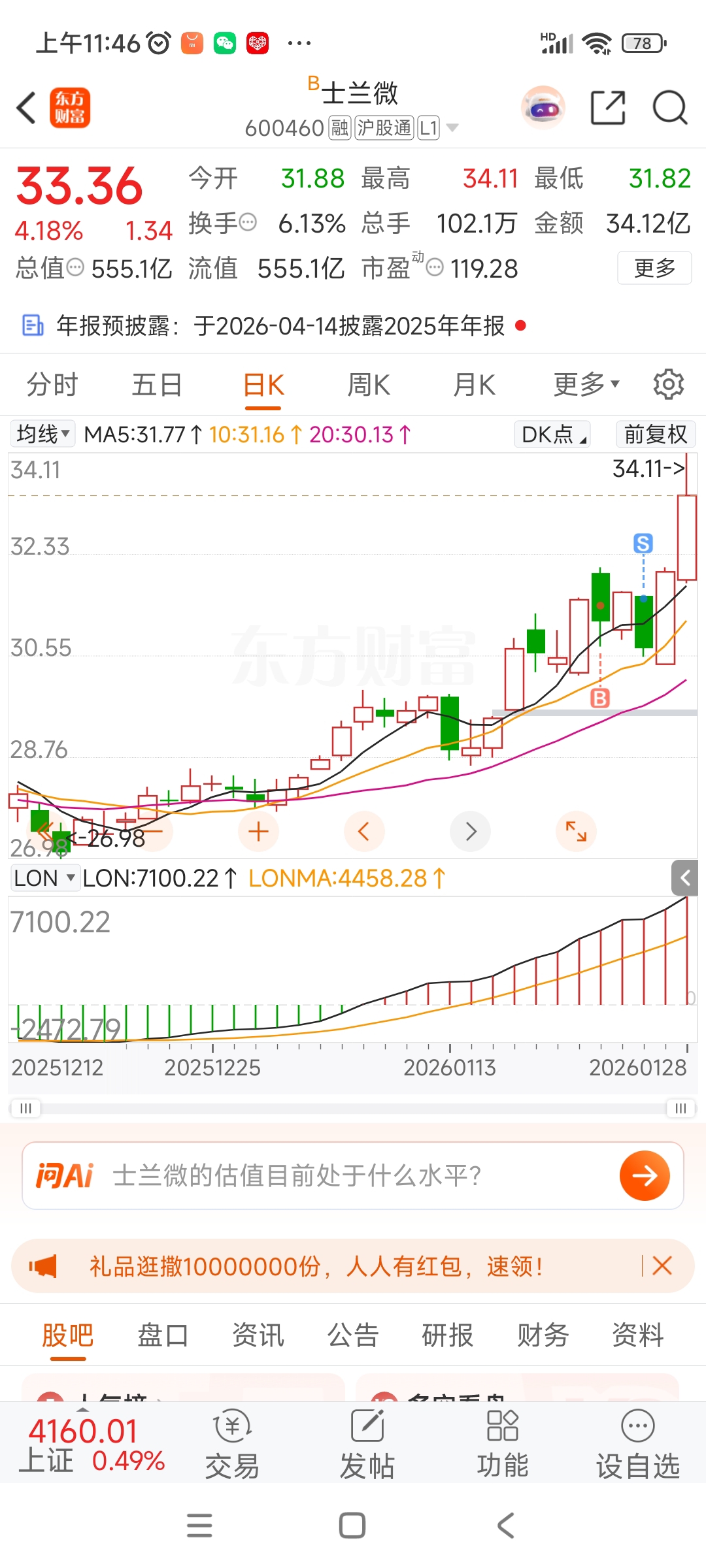Grab right handle of range slider
706x1568 pixels.
click(681, 1108)
